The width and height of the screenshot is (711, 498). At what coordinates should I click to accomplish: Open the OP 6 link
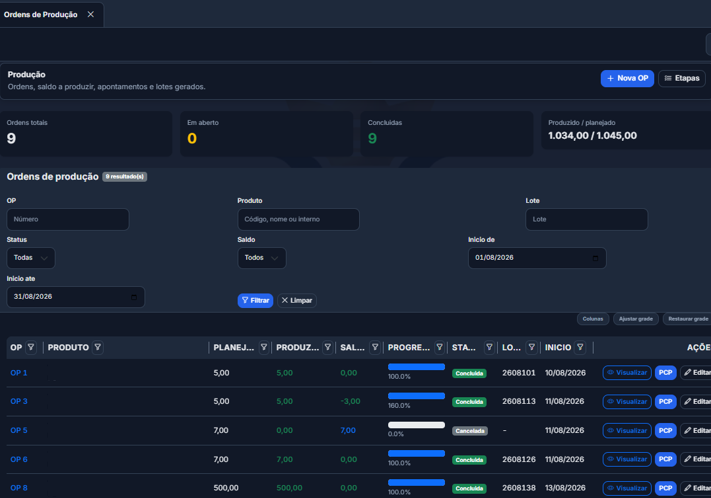19,459
